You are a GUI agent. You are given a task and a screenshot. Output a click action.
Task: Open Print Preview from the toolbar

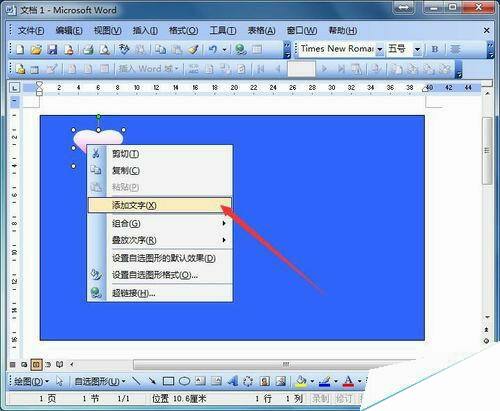(105, 50)
